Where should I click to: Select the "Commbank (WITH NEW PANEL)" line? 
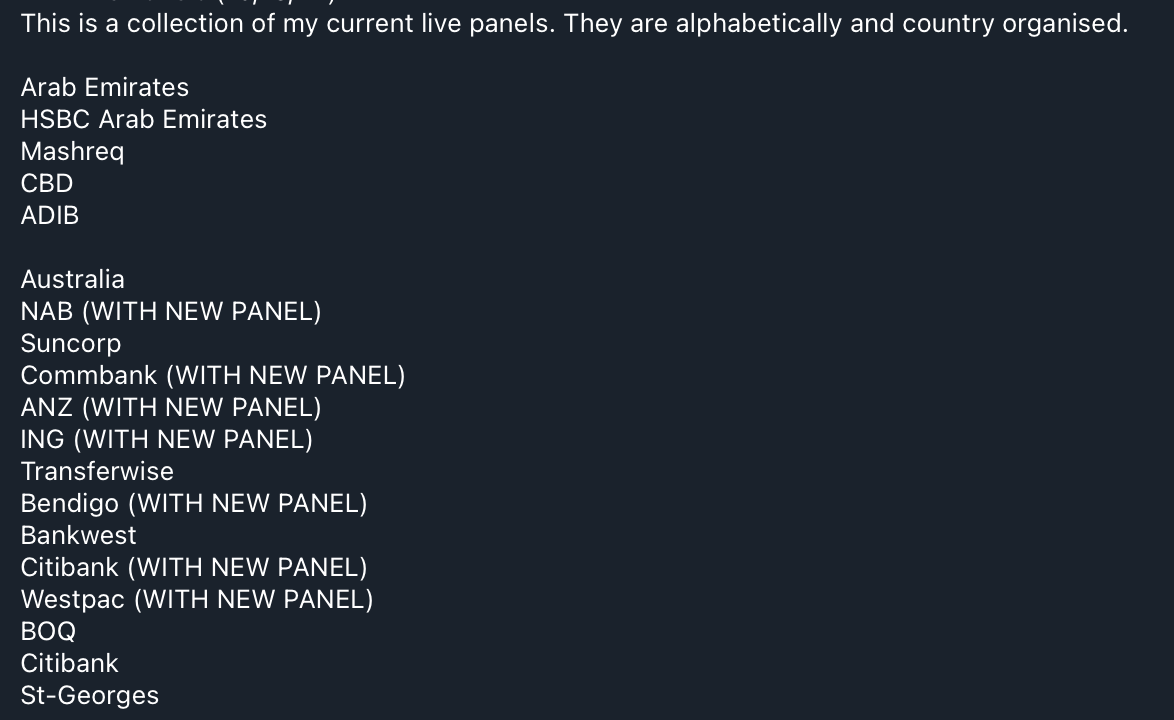(x=213, y=375)
